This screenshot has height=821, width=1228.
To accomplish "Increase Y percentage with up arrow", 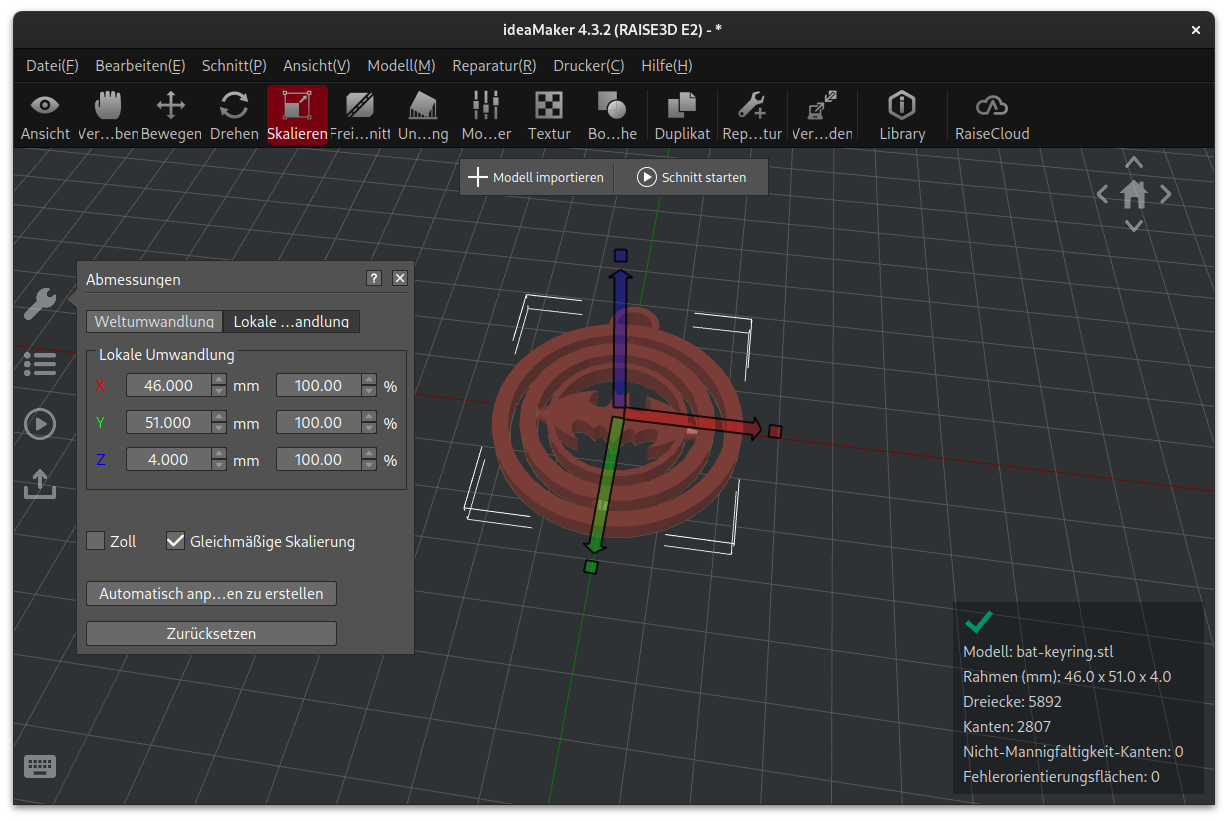I will [369, 417].
